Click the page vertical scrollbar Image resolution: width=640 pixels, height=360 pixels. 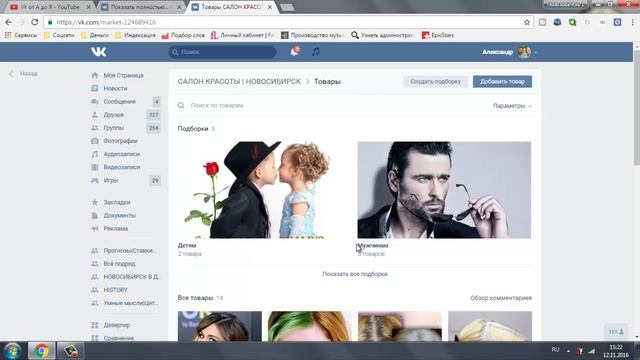636,108
